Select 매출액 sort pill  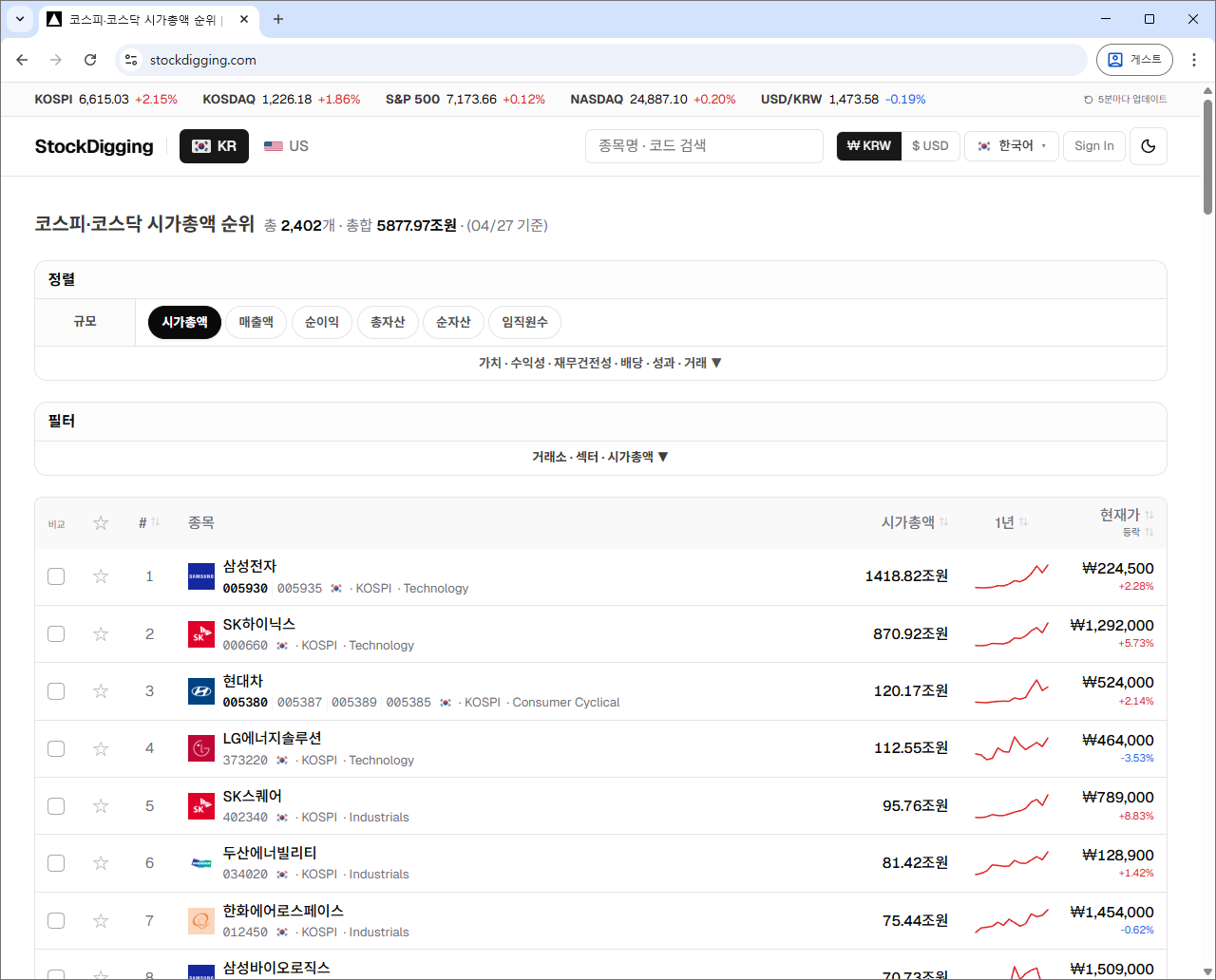tap(256, 323)
